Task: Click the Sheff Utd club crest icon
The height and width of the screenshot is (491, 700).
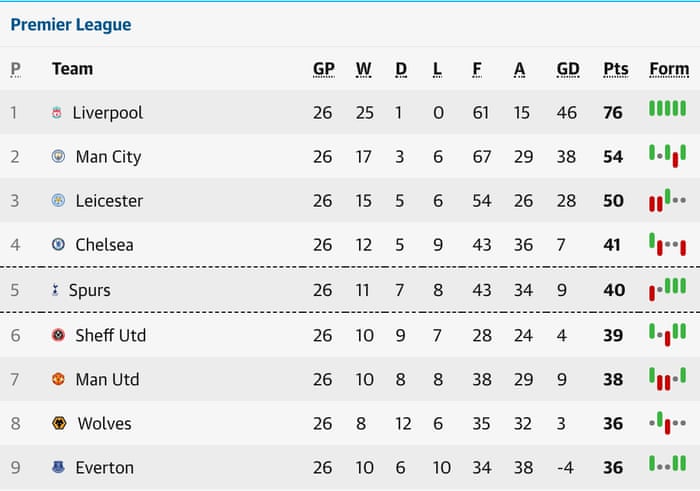Action: [x=58, y=336]
